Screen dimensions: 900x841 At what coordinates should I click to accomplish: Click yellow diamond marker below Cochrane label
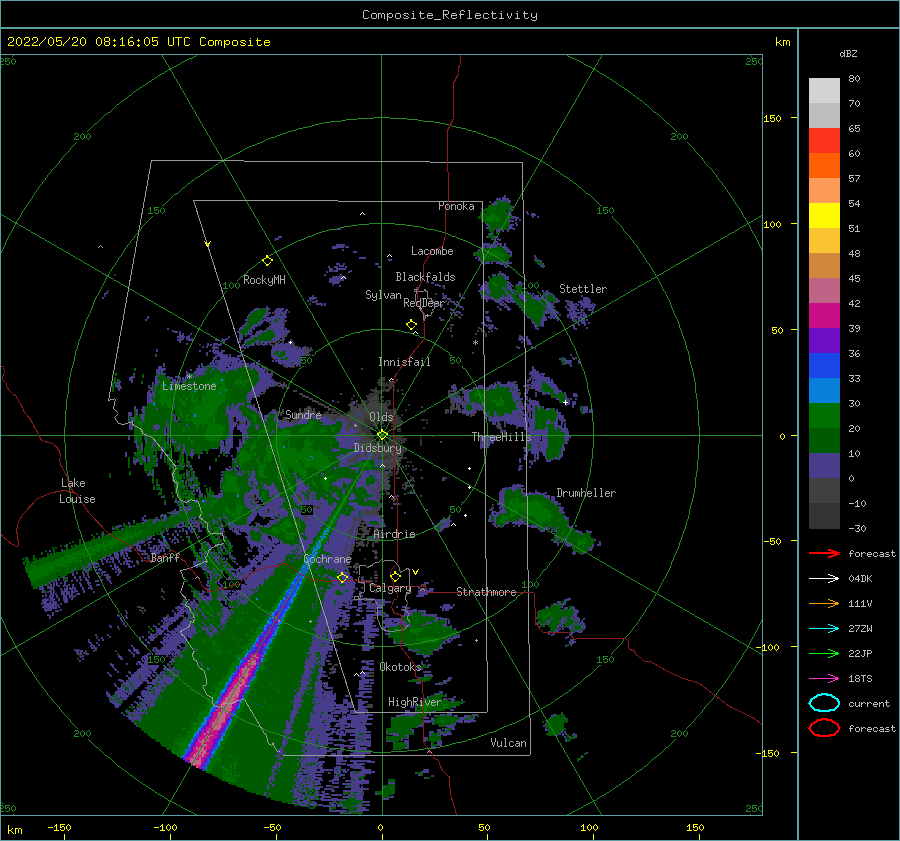342,577
